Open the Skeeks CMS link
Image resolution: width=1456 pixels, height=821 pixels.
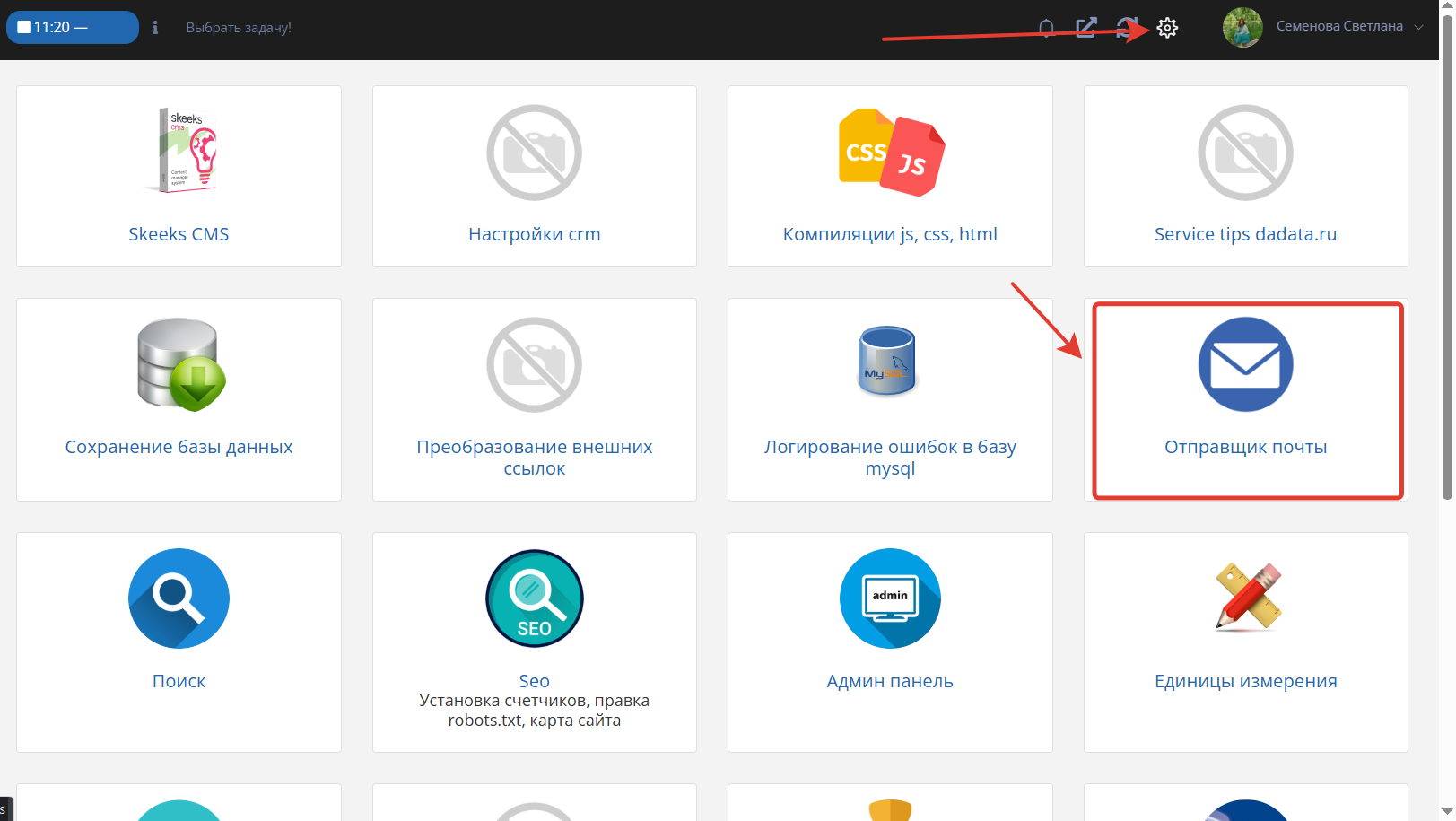coord(179,234)
